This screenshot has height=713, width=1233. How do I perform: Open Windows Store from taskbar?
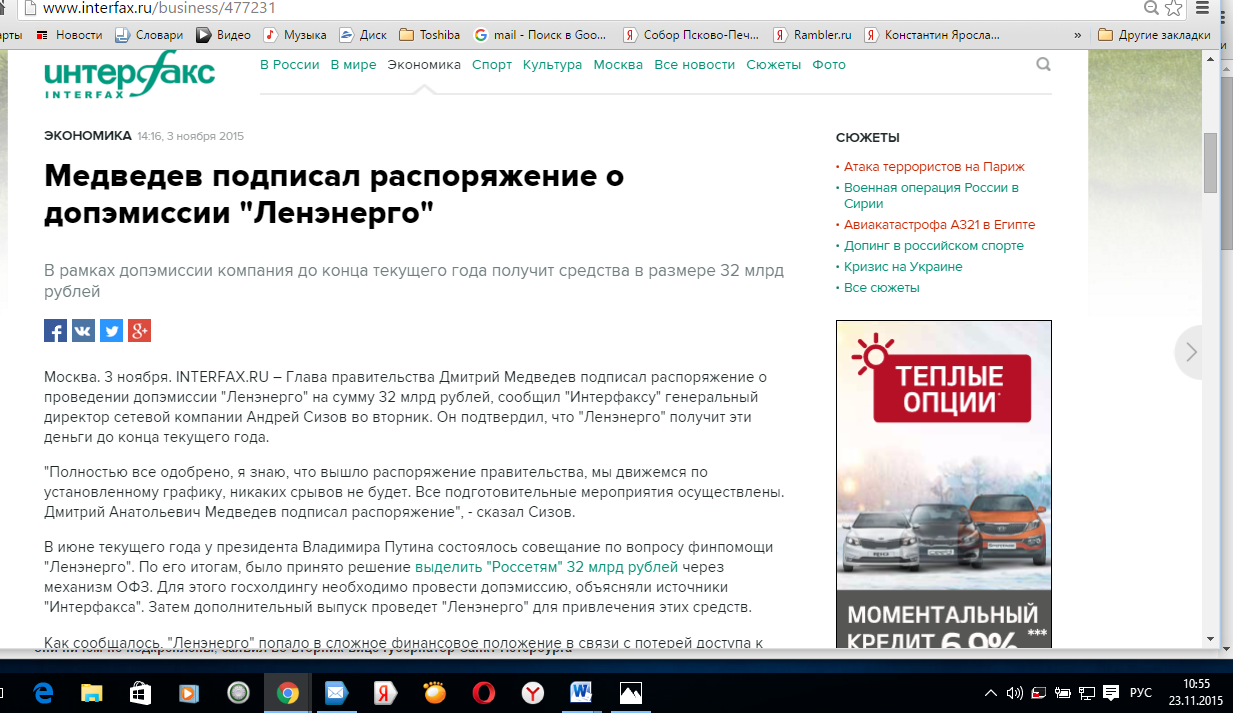coord(140,692)
